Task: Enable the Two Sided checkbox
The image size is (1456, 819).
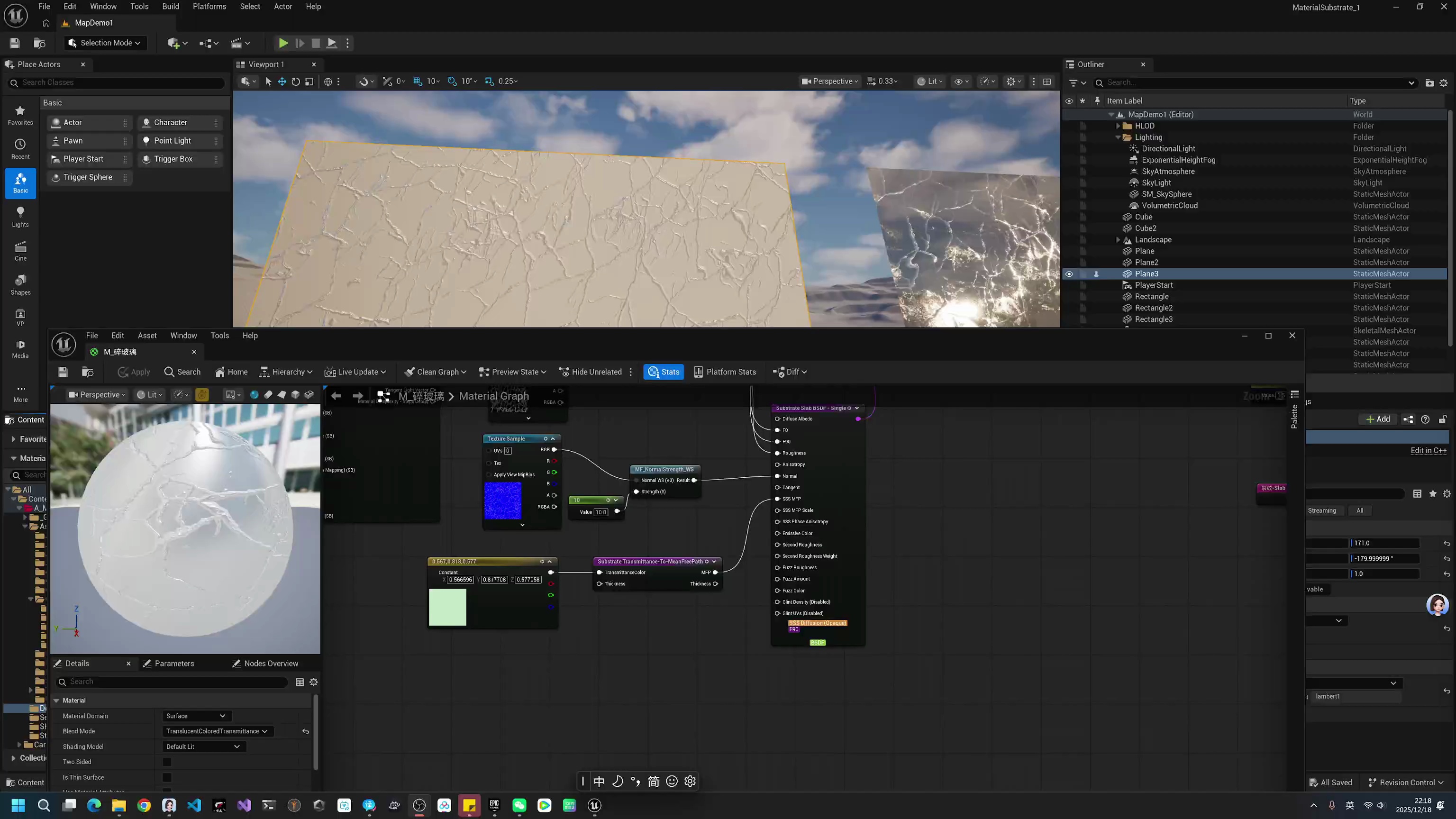Action: tap(167, 762)
